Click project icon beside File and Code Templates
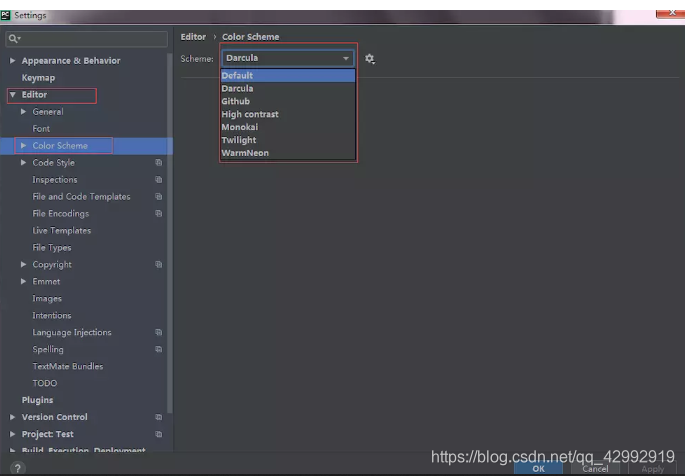685x476 pixels. [159, 197]
